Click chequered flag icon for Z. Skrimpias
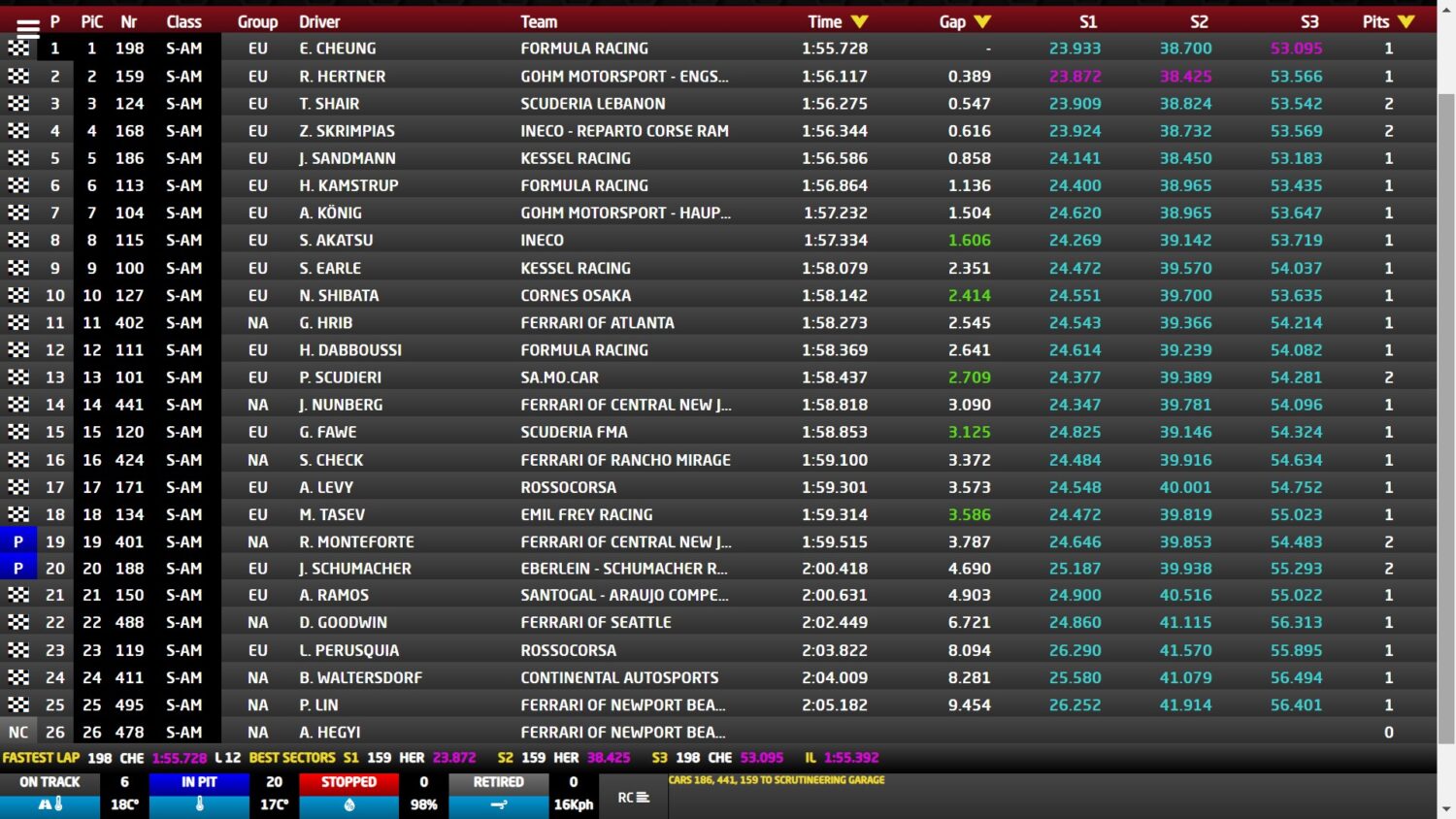 pyautogui.click(x=18, y=130)
